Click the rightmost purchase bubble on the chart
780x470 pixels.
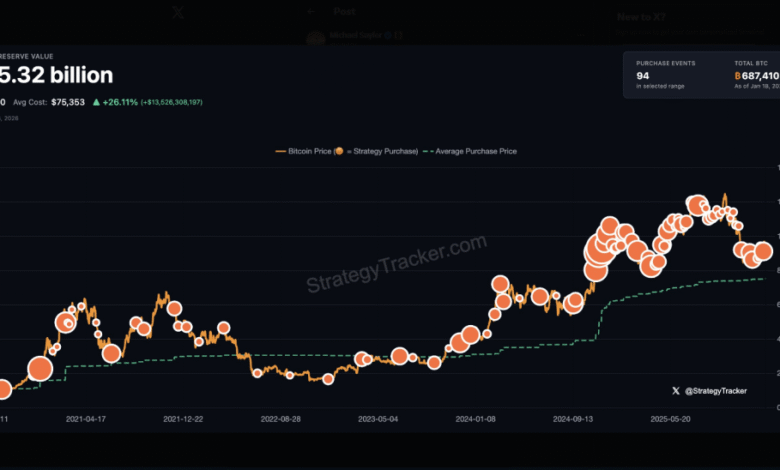(763, 251)
